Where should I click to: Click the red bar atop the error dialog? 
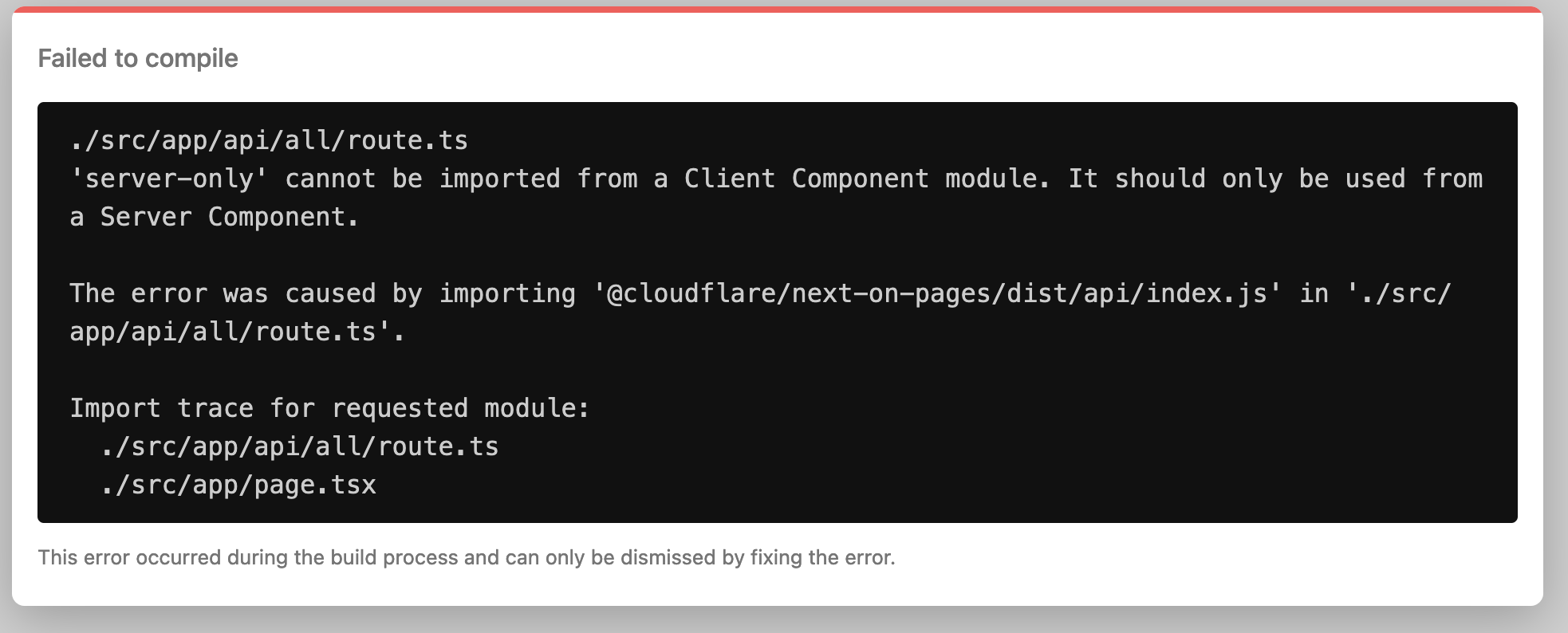tap(778, 10)
